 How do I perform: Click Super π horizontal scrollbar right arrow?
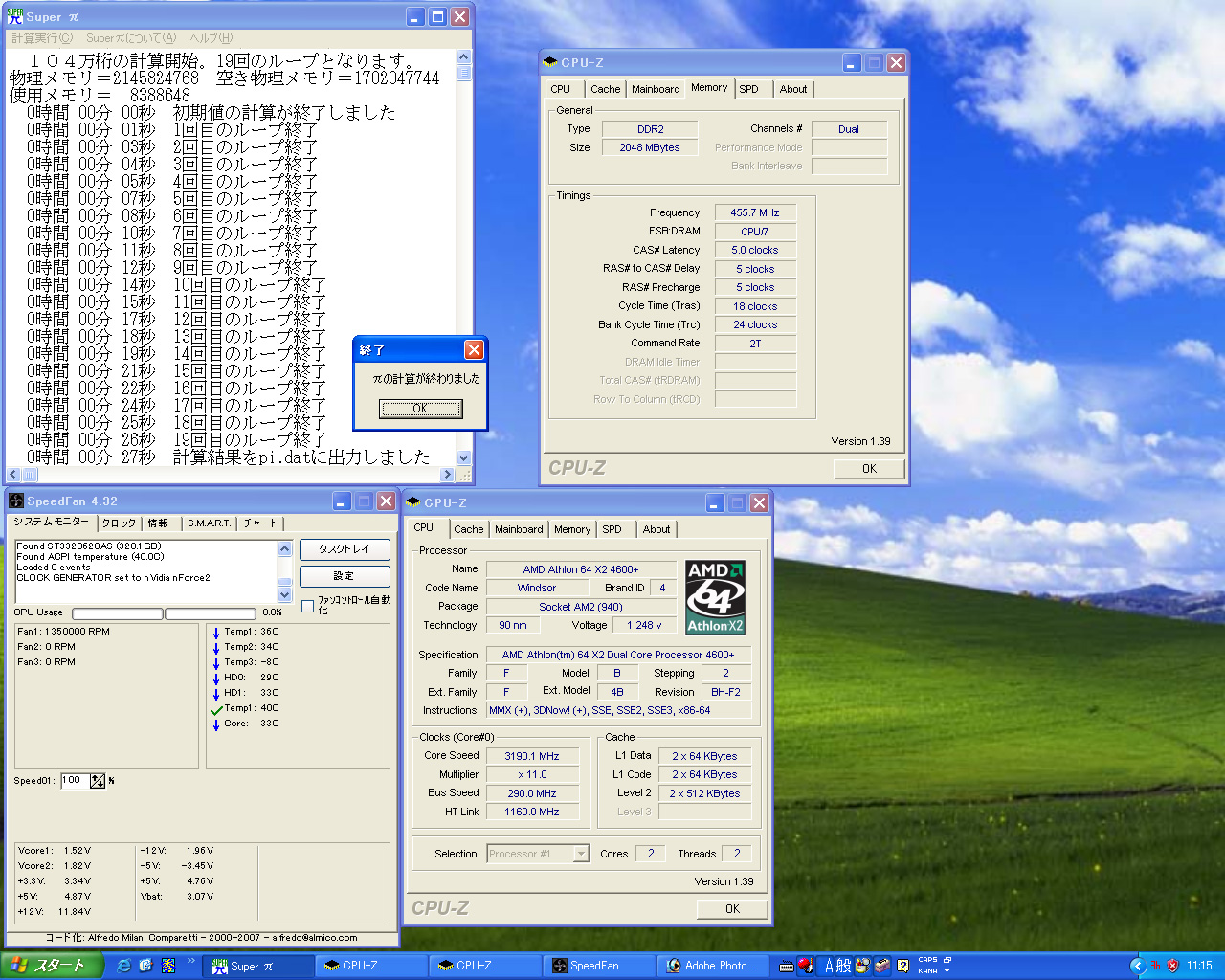447,475
